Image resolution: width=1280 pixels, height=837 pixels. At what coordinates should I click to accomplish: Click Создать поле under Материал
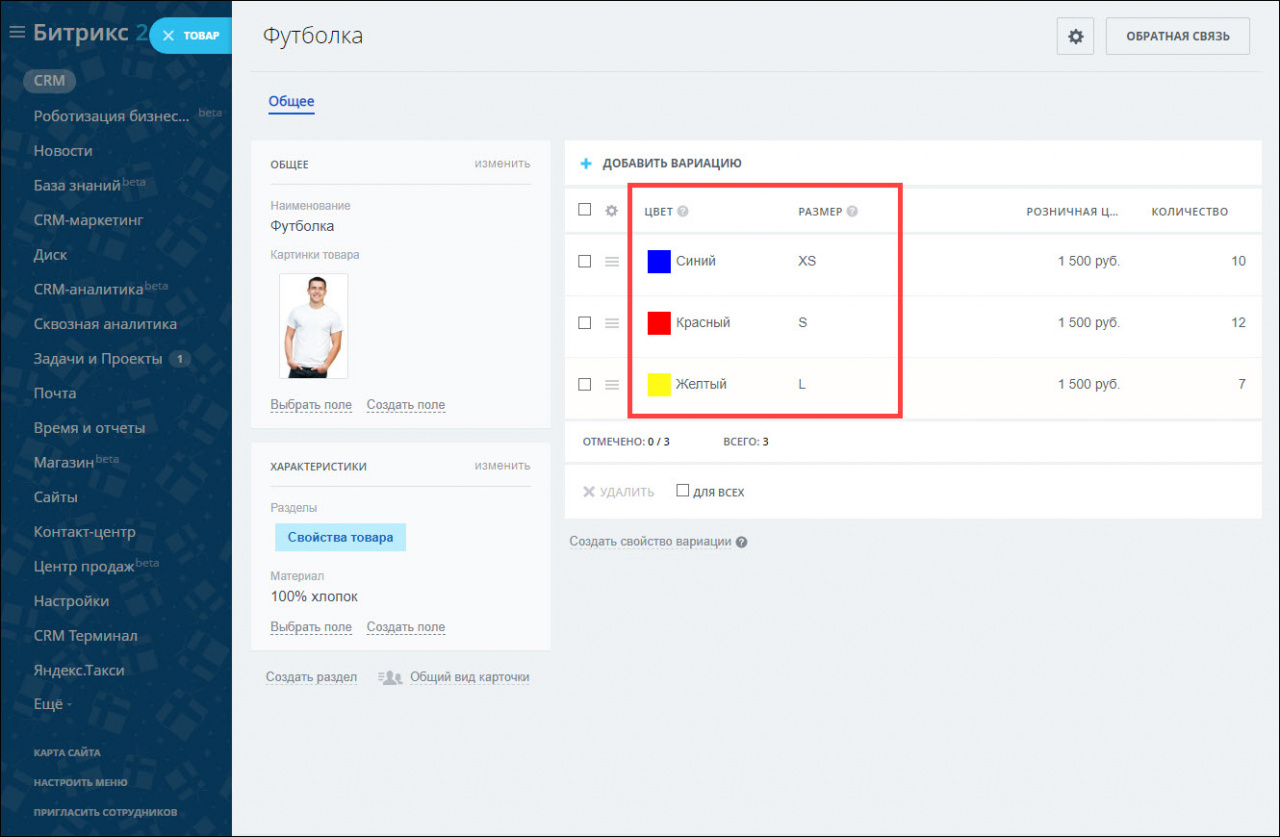tap(406, 627)
